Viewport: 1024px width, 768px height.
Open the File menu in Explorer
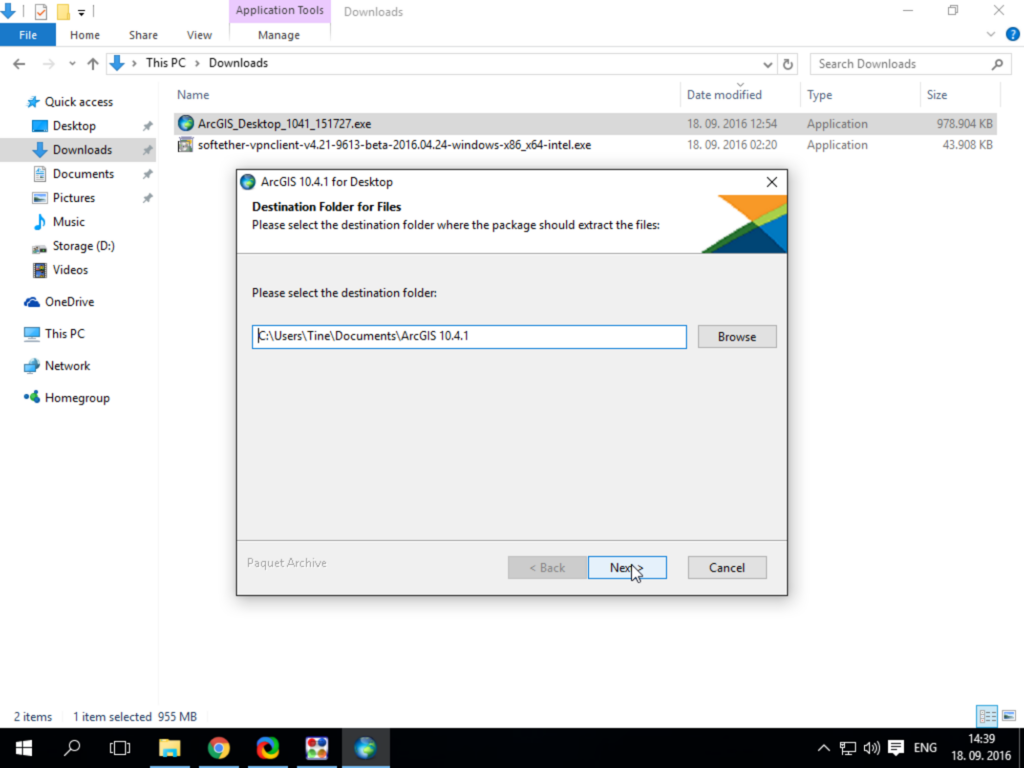[x=28, y=35]
